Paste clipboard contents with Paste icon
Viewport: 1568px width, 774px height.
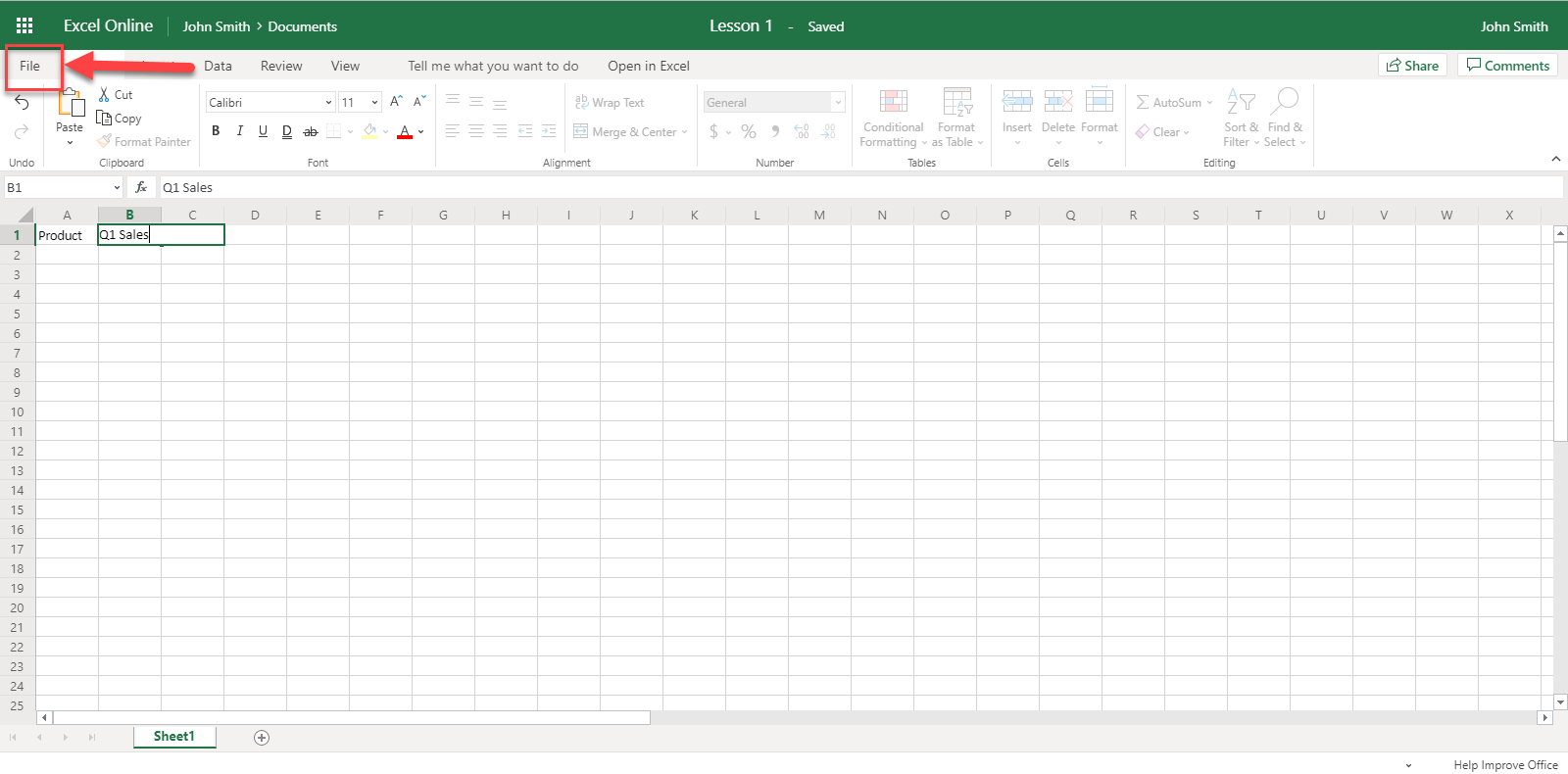(x=71, y=103)
